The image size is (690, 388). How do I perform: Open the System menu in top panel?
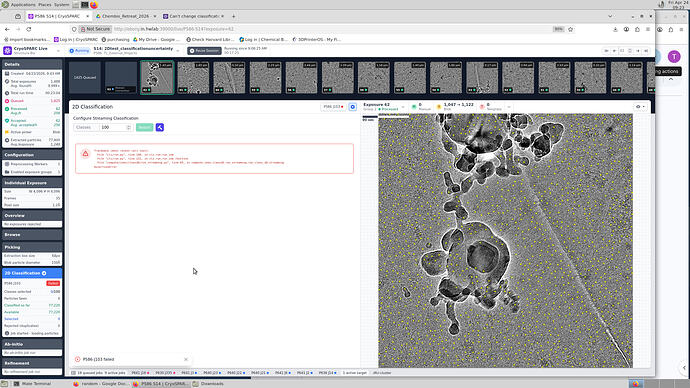point(62,5)
